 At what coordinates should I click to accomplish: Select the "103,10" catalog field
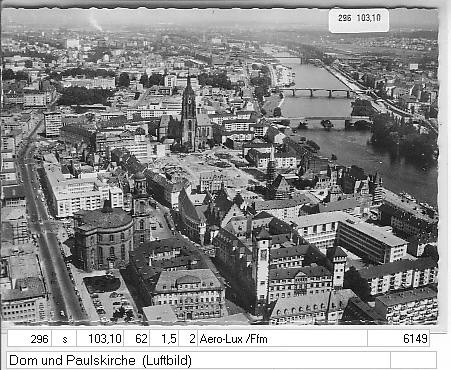pos(100,339)
